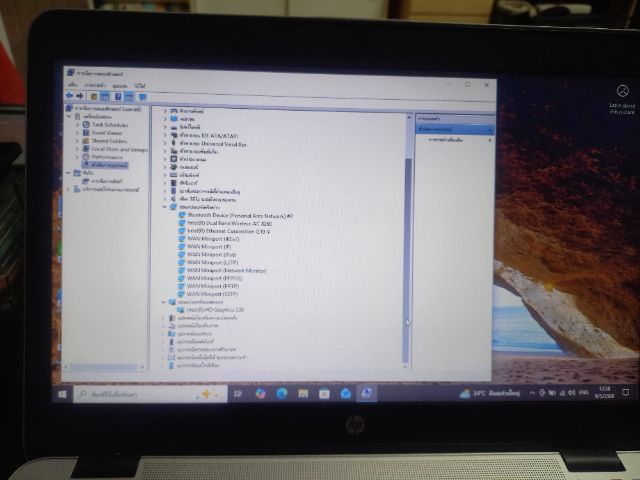Viewport: 640px width, 480px height.
Task: Click the scroll-up arrow of the device list
Action: (x=409, y=118)
